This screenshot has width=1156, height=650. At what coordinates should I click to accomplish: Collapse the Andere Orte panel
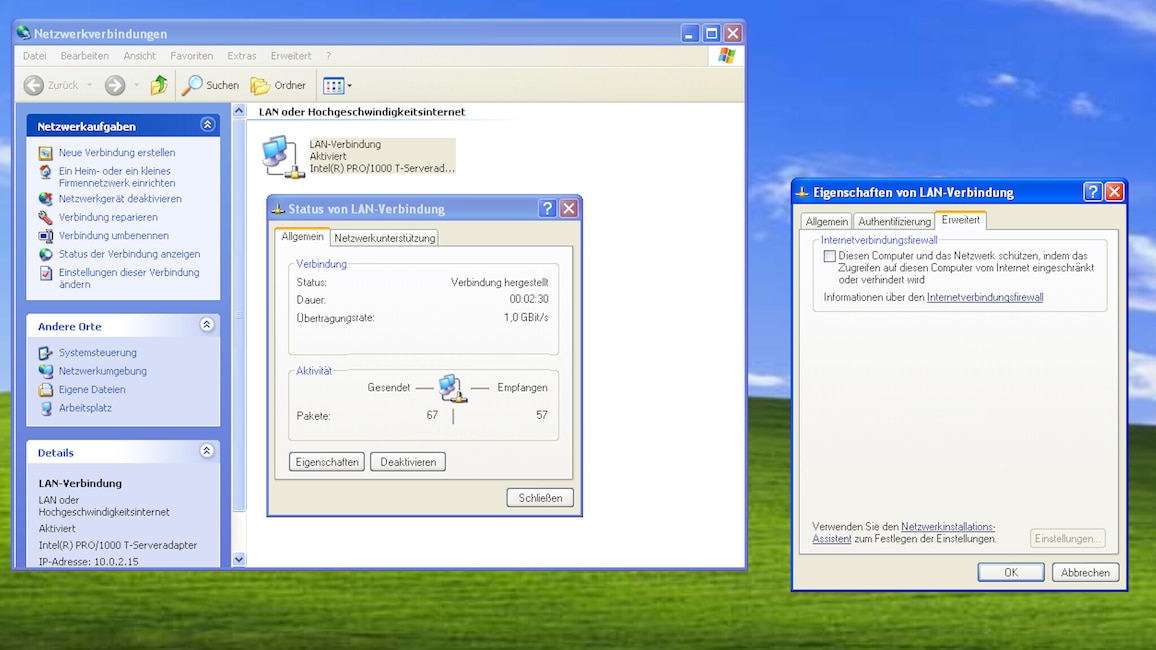tap(207, 325)
